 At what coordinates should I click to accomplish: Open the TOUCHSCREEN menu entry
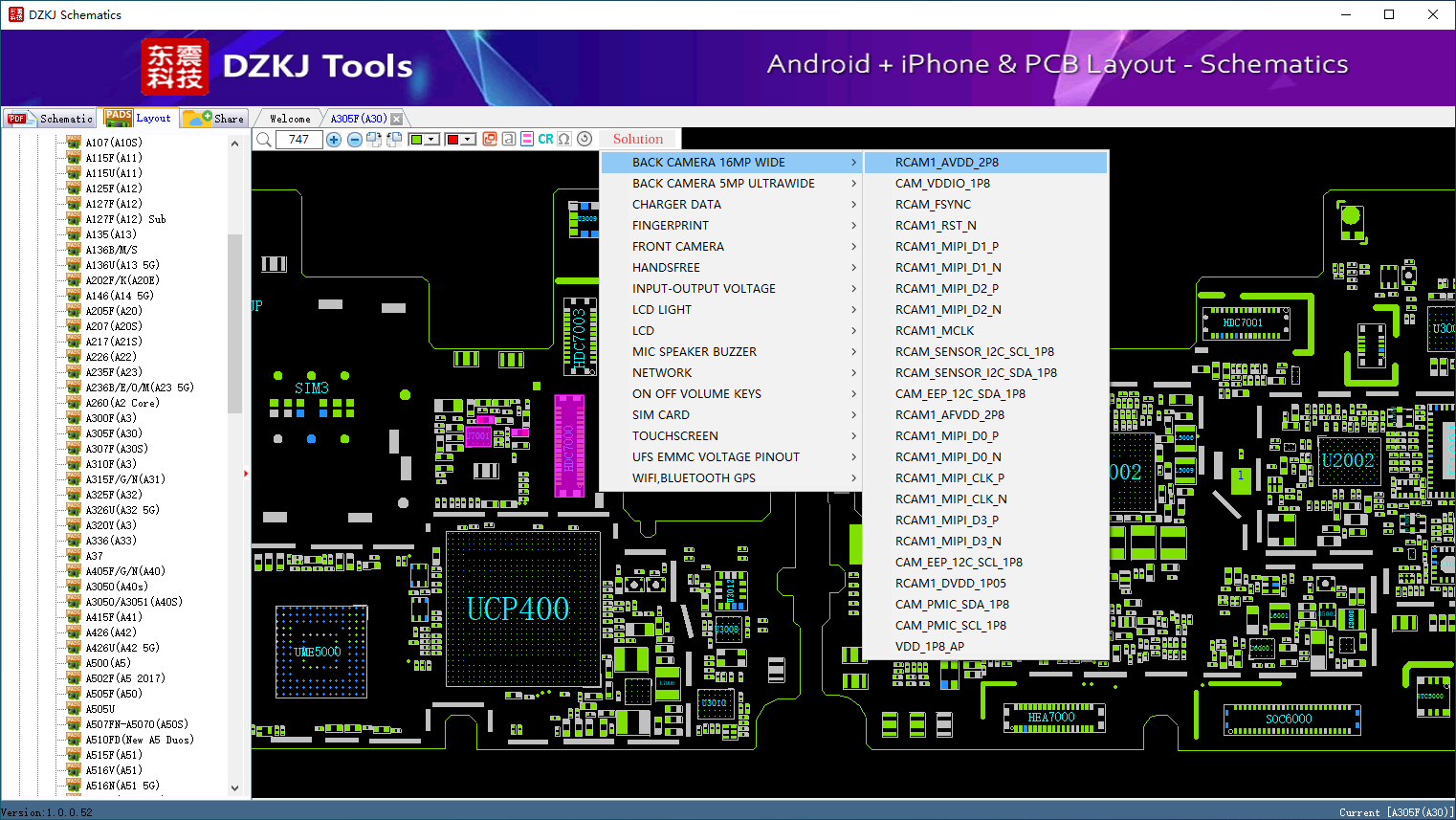click(x=732, y=436)
